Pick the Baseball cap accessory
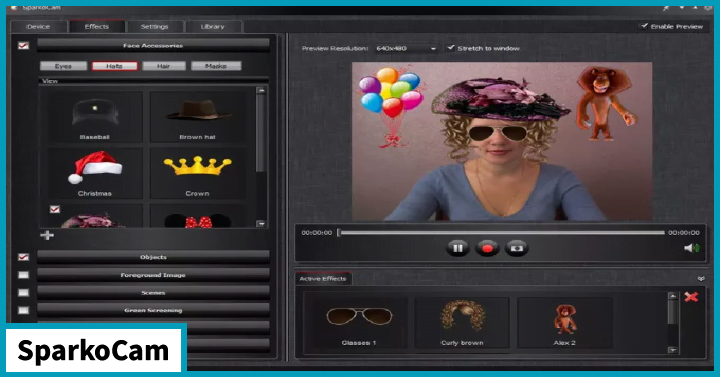This screenshot has height=377, width=720. 95,117
